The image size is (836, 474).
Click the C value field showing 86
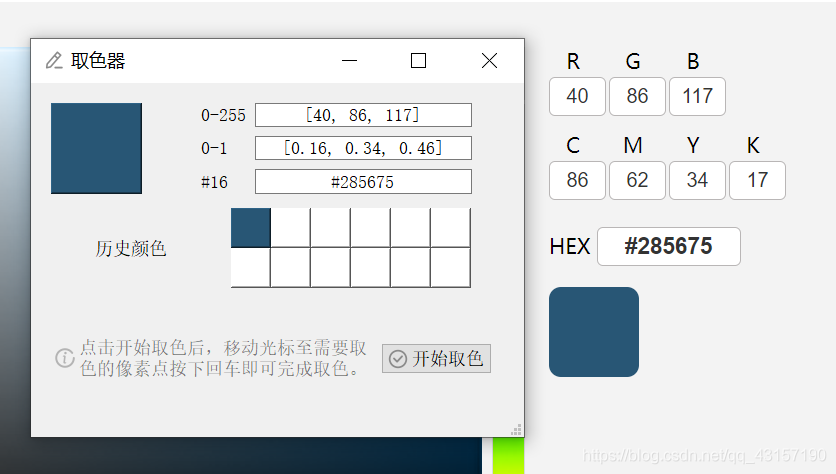coord(577,180)
